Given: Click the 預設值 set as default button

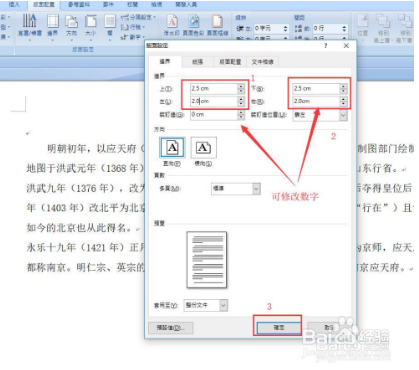Looking at the screenshot, I should [x=171, y=328].
